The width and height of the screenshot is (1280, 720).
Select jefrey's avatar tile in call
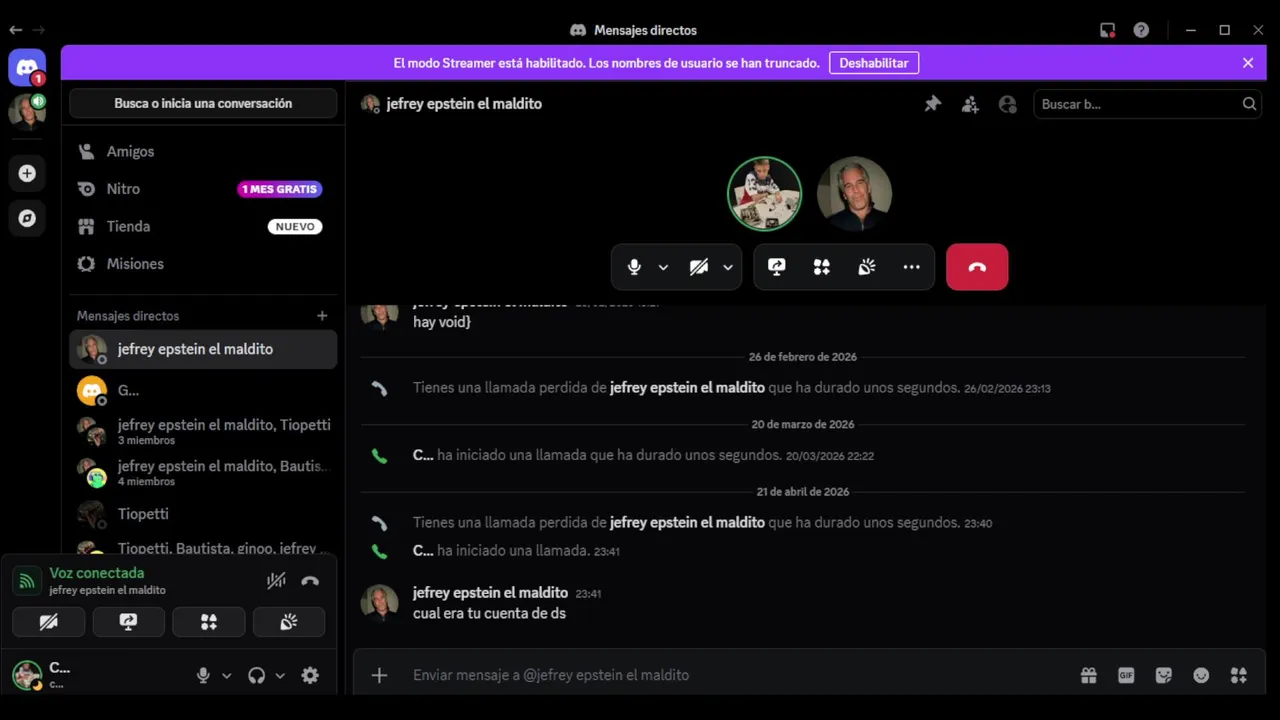[854, 194]
